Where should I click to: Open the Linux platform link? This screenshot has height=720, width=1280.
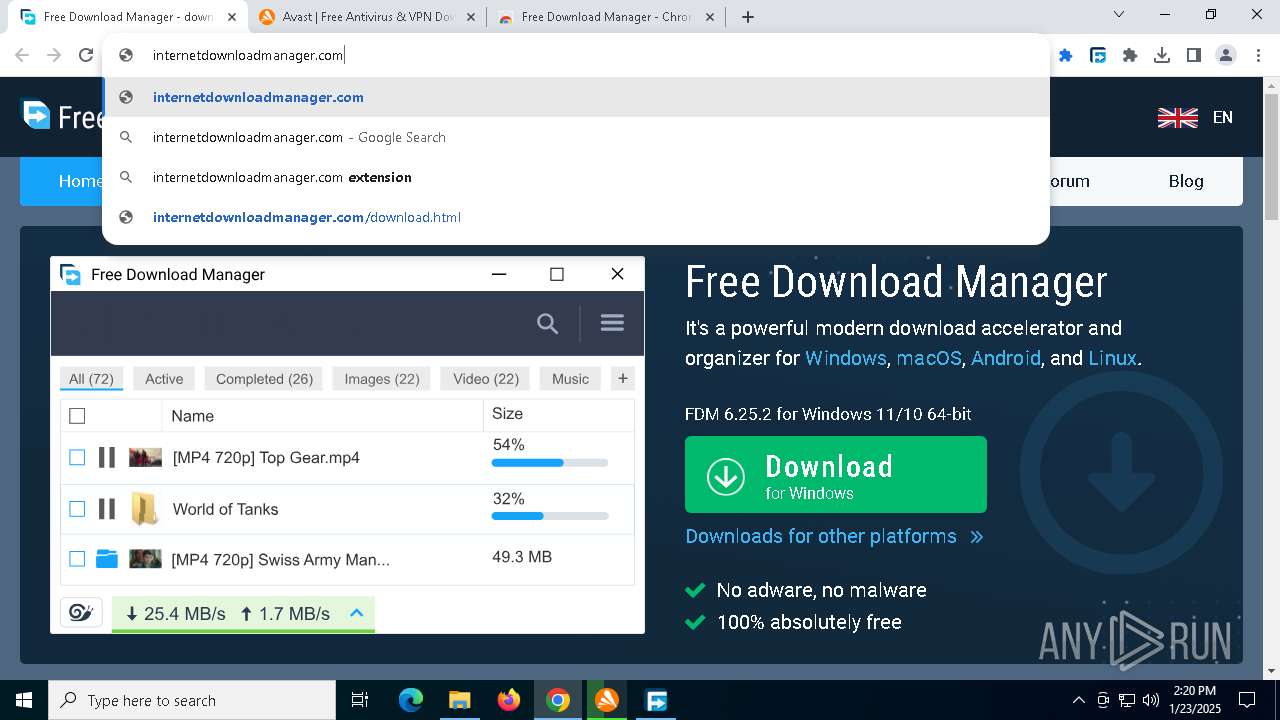[x=1113, y=358]
